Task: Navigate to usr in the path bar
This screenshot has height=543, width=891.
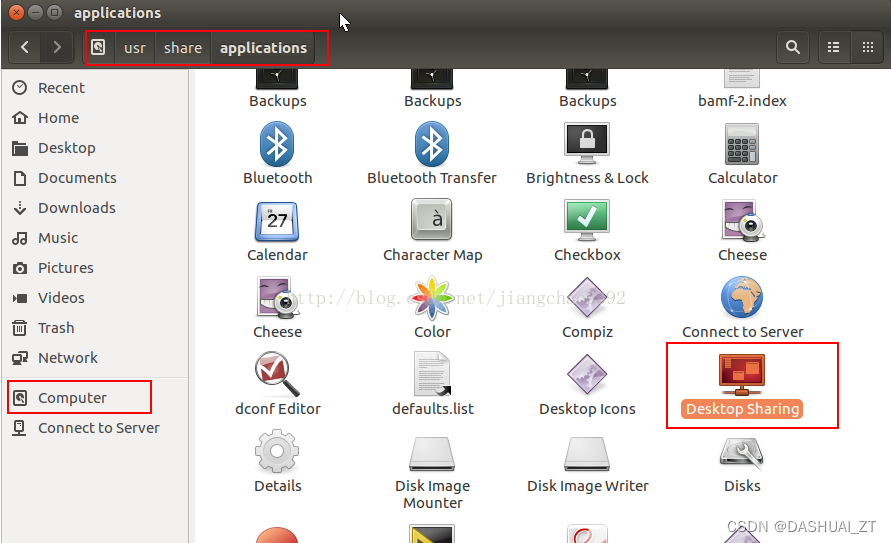Action: point(135,48)
